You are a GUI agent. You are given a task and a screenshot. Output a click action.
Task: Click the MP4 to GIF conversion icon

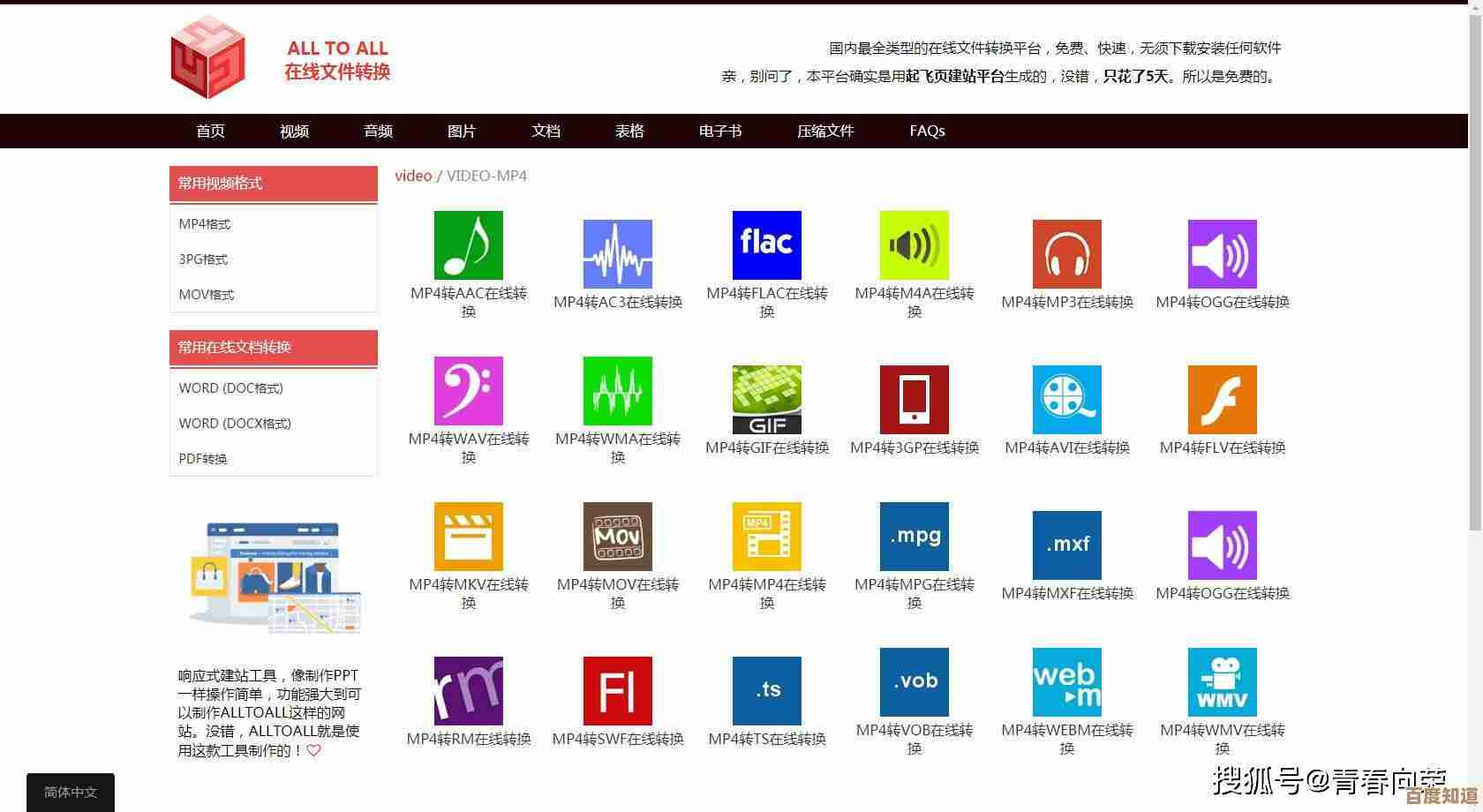point(766,400)
